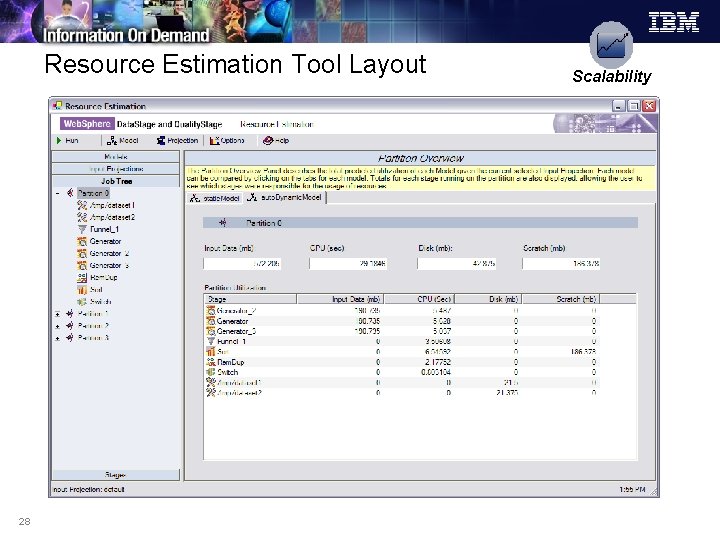Open the Model toolbar item

[x=122, y=141]
